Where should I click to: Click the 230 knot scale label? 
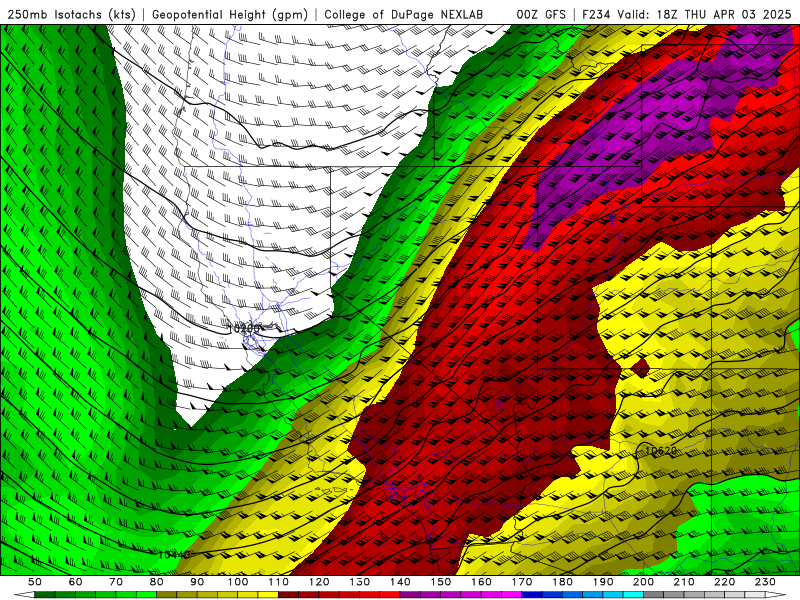coord(765,582)
